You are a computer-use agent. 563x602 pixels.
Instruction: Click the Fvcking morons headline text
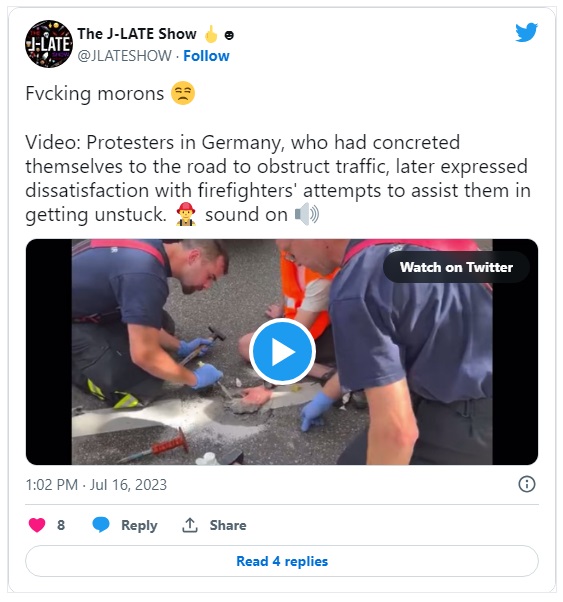[x=95, y=93]
